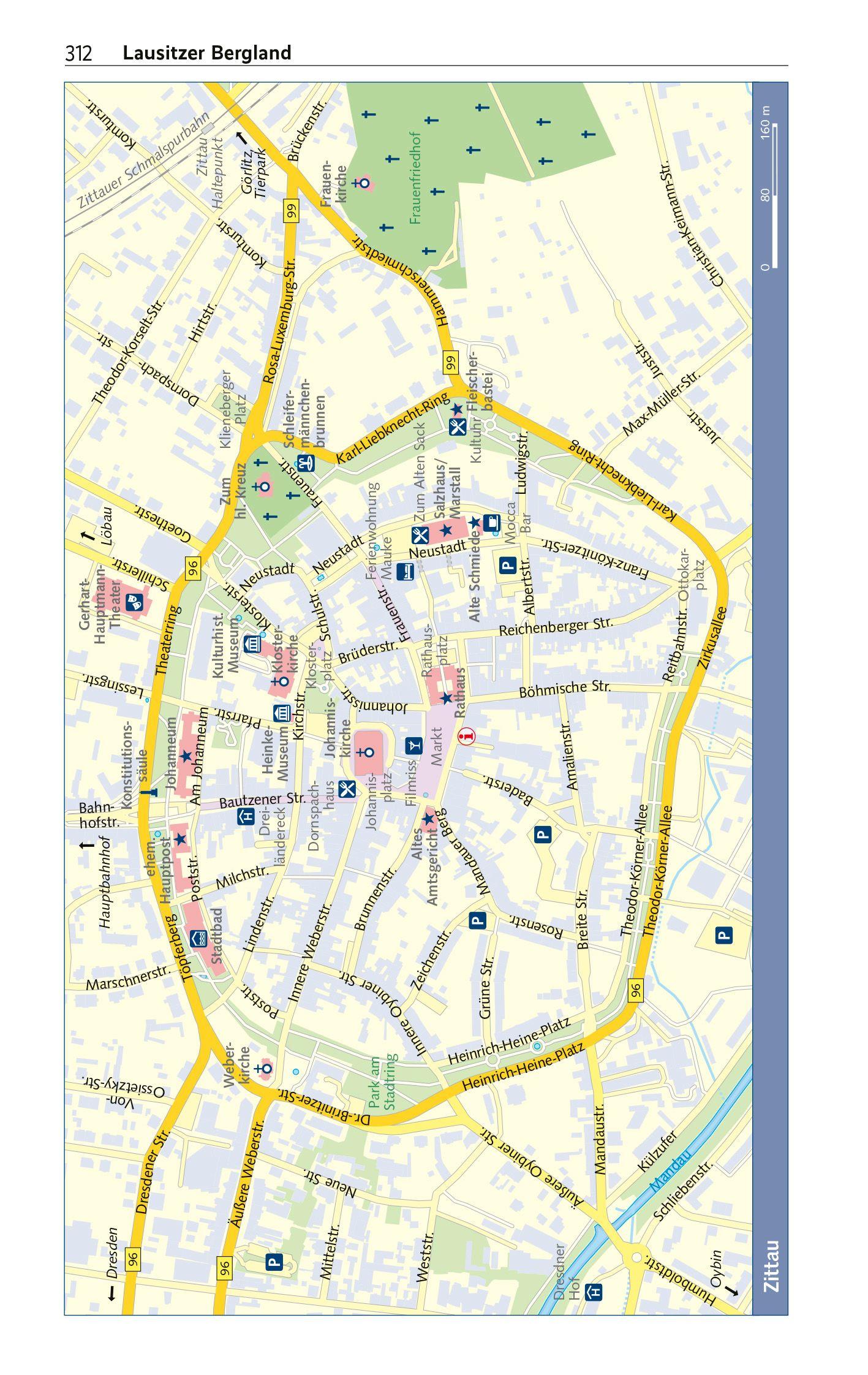Click the red tourist information icon near Markt

(469, 735)
